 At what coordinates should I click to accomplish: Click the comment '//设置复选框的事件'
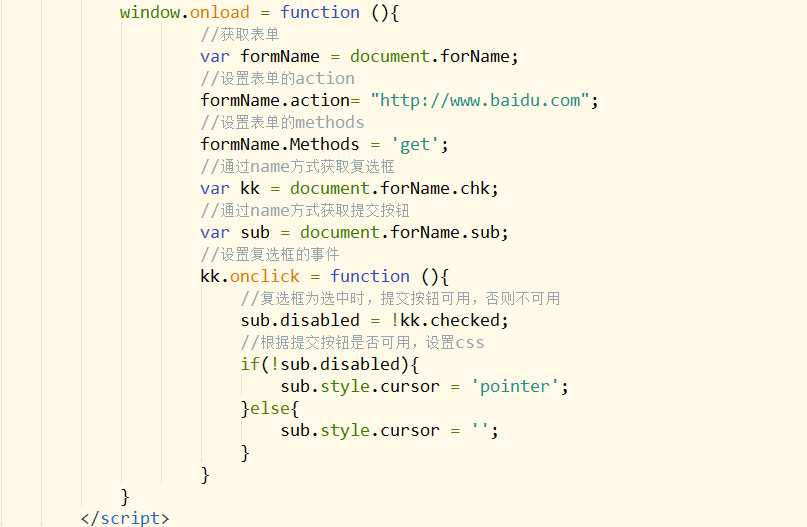coord(270,254)
